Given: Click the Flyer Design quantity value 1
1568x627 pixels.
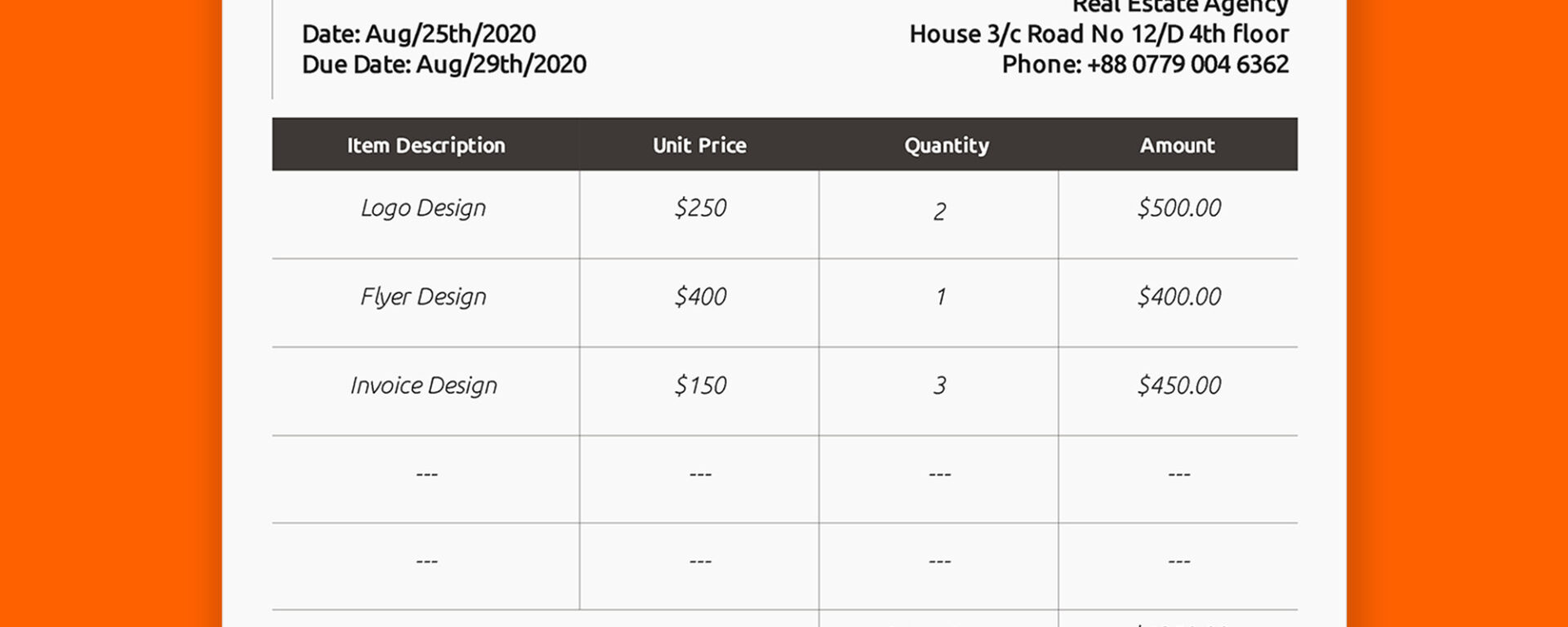Looking at the screenshot, I should pos(940,296).
